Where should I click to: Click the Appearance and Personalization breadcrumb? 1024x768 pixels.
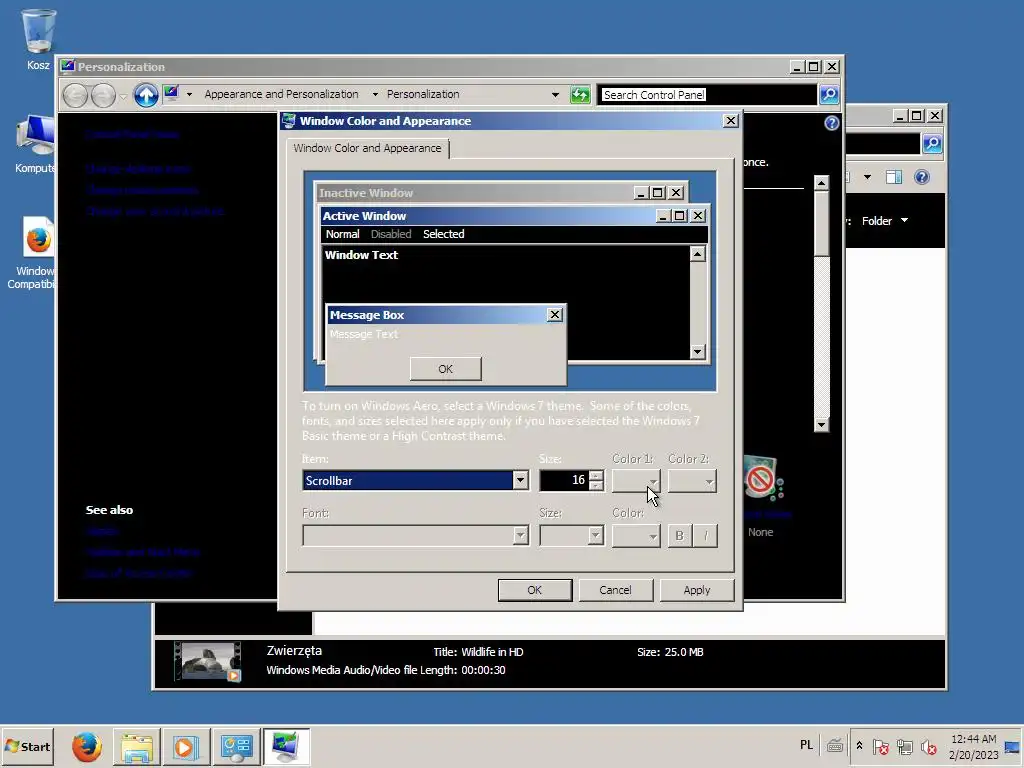(281, 94)
